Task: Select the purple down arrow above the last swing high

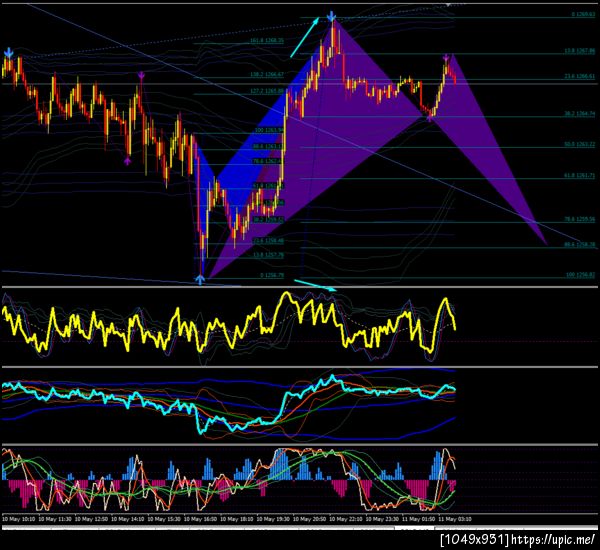Action: tap(446, 58)
